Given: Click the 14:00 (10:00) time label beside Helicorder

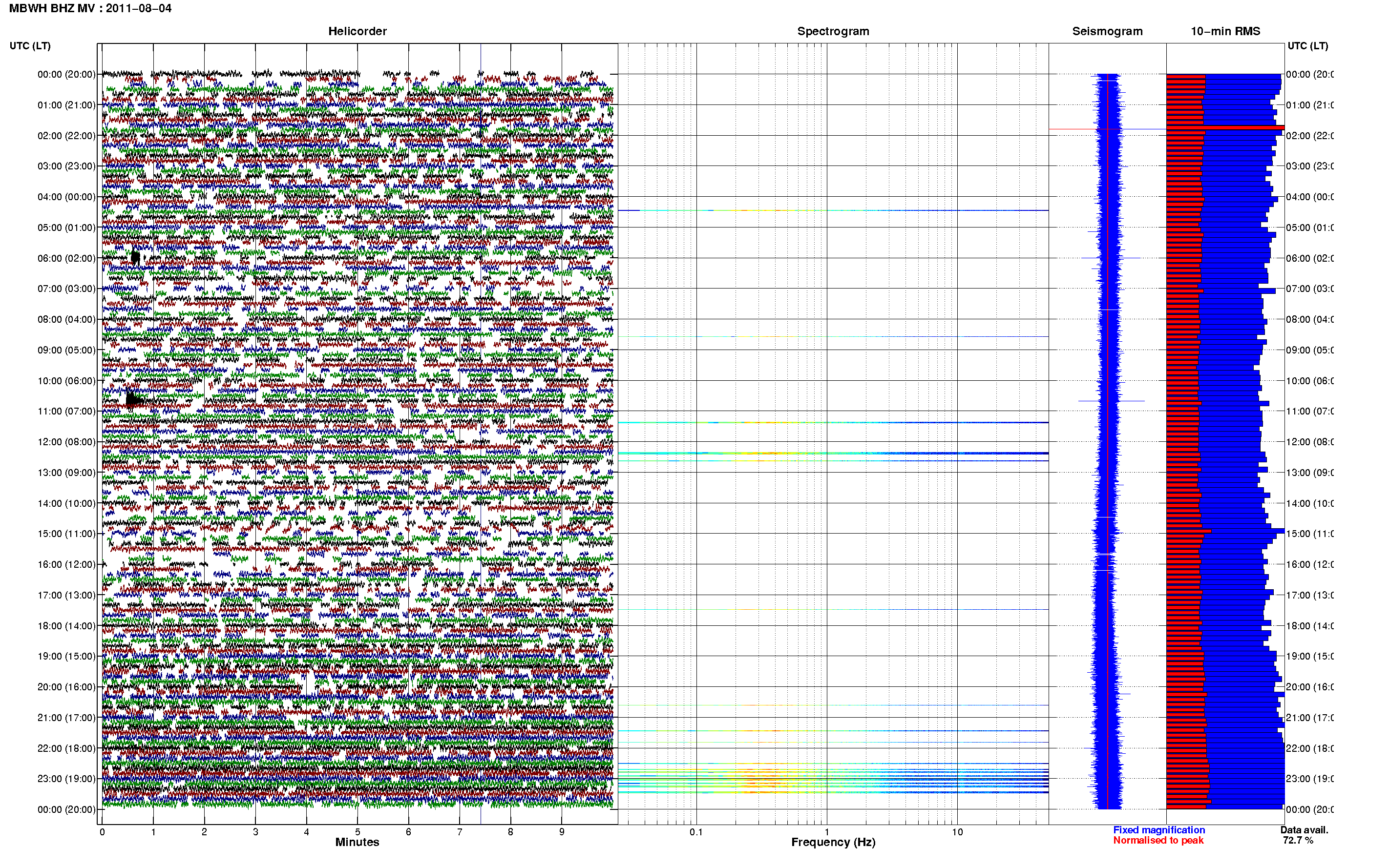Looking at the screenshot, I should click(66, 503).
